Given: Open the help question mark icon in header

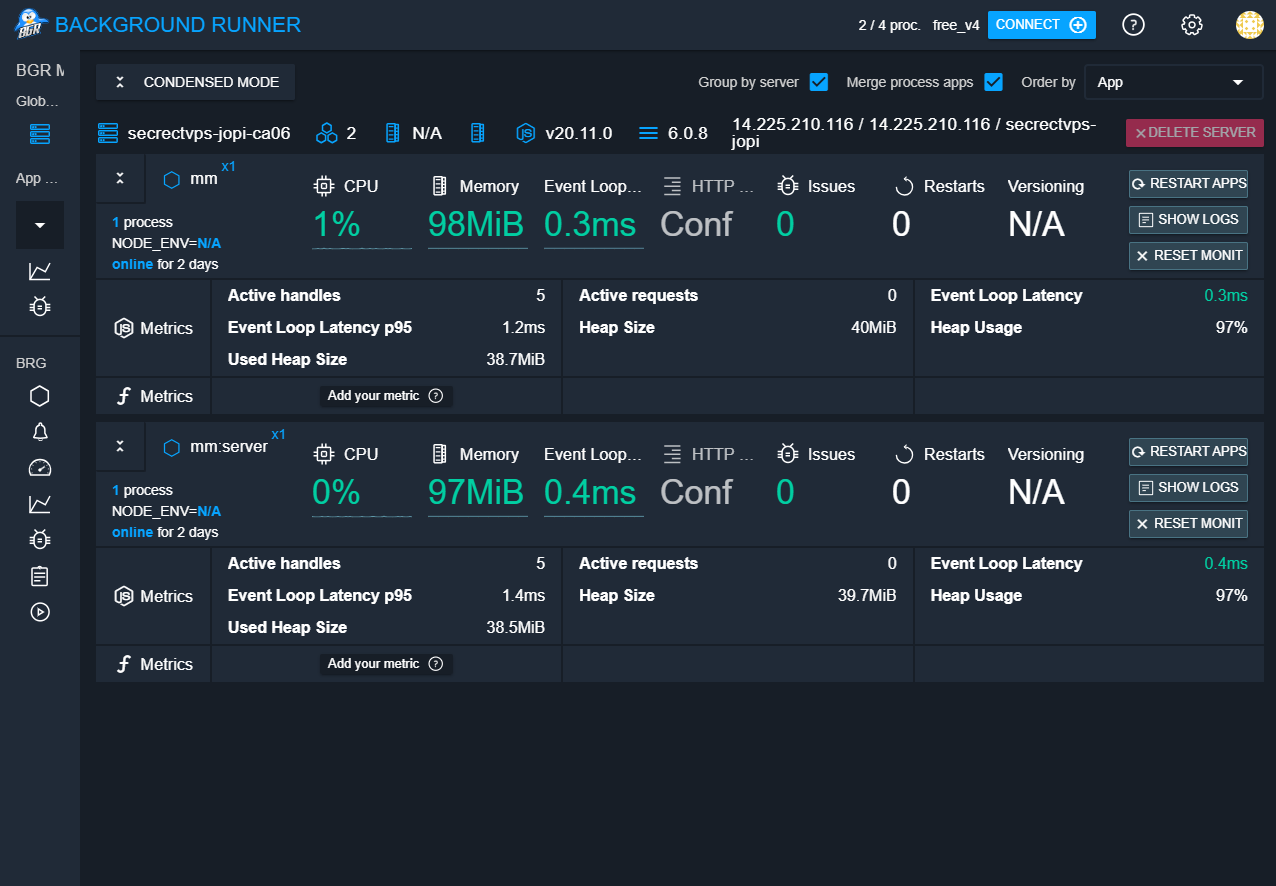Looking at the screenshot, I should tap(1133, 25).
